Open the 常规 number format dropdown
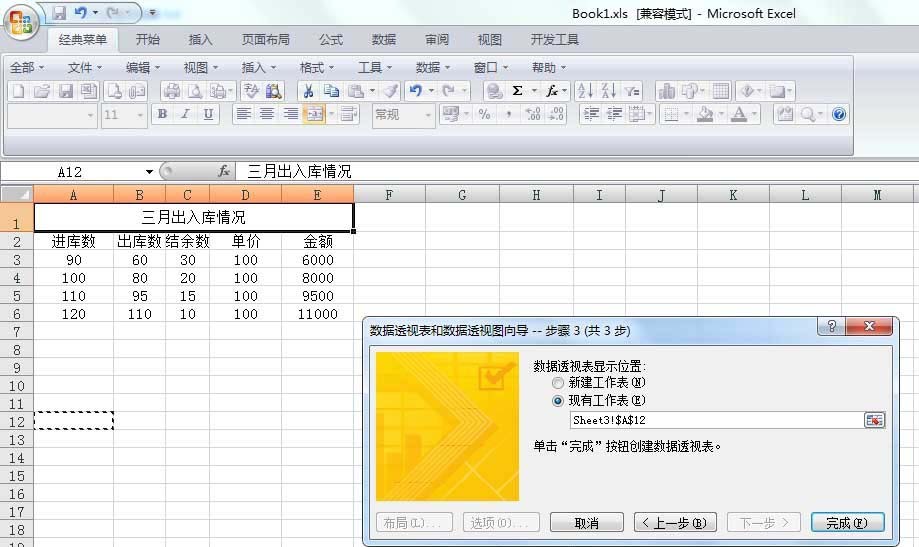The height and width of the screenshot is (547, 919). (x=428, y=114)
